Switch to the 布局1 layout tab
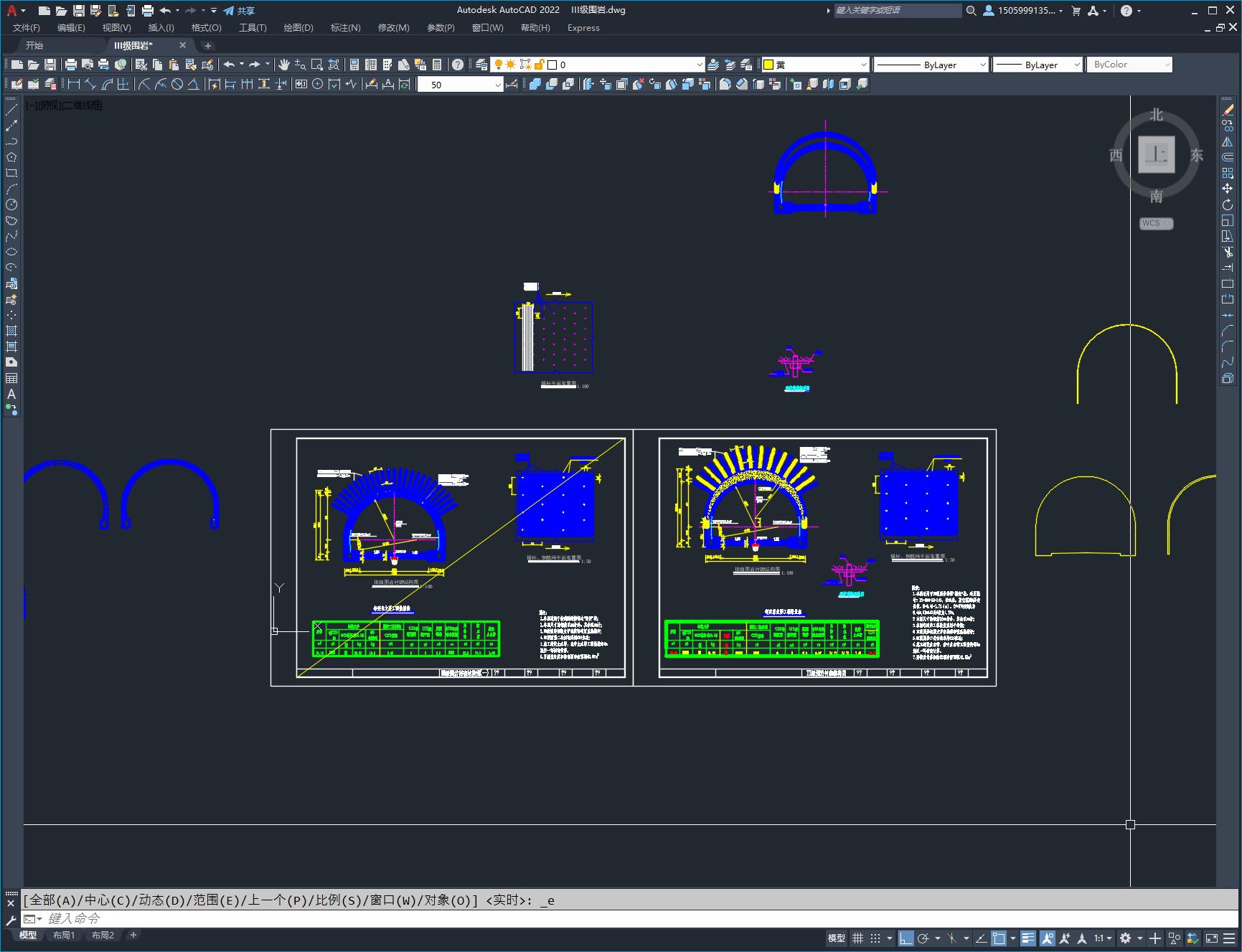 pyautogui.click(x=63, y=935)
